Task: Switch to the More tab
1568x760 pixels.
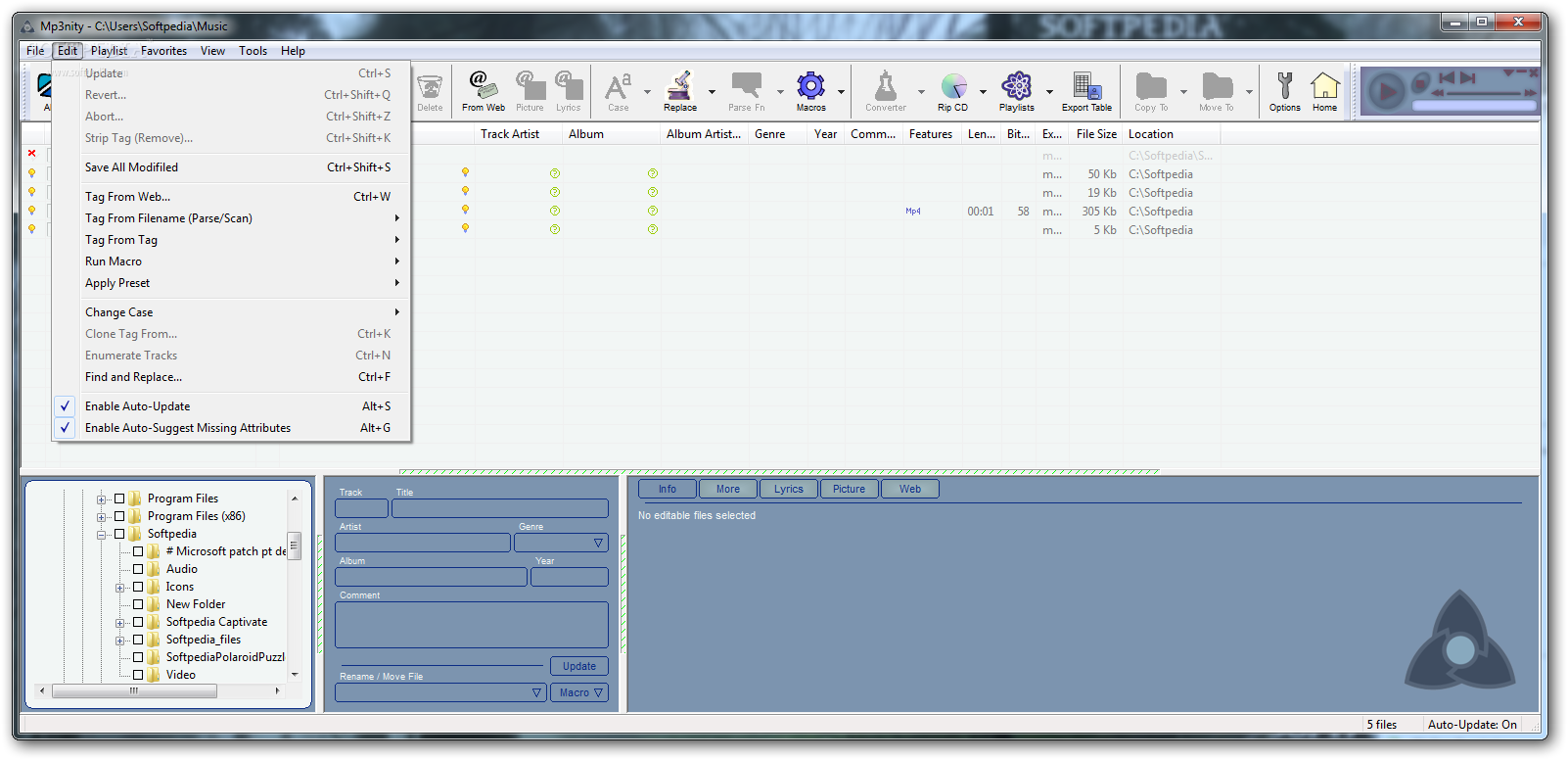Action: coord(727,489)
